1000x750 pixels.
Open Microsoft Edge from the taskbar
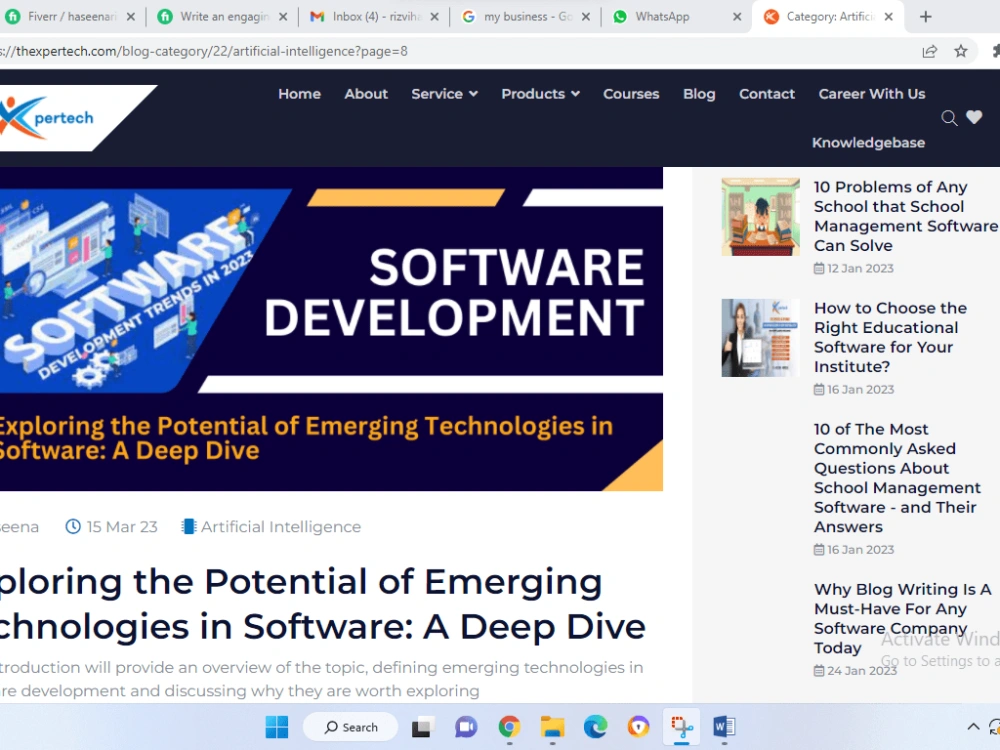tap(595, 727)
